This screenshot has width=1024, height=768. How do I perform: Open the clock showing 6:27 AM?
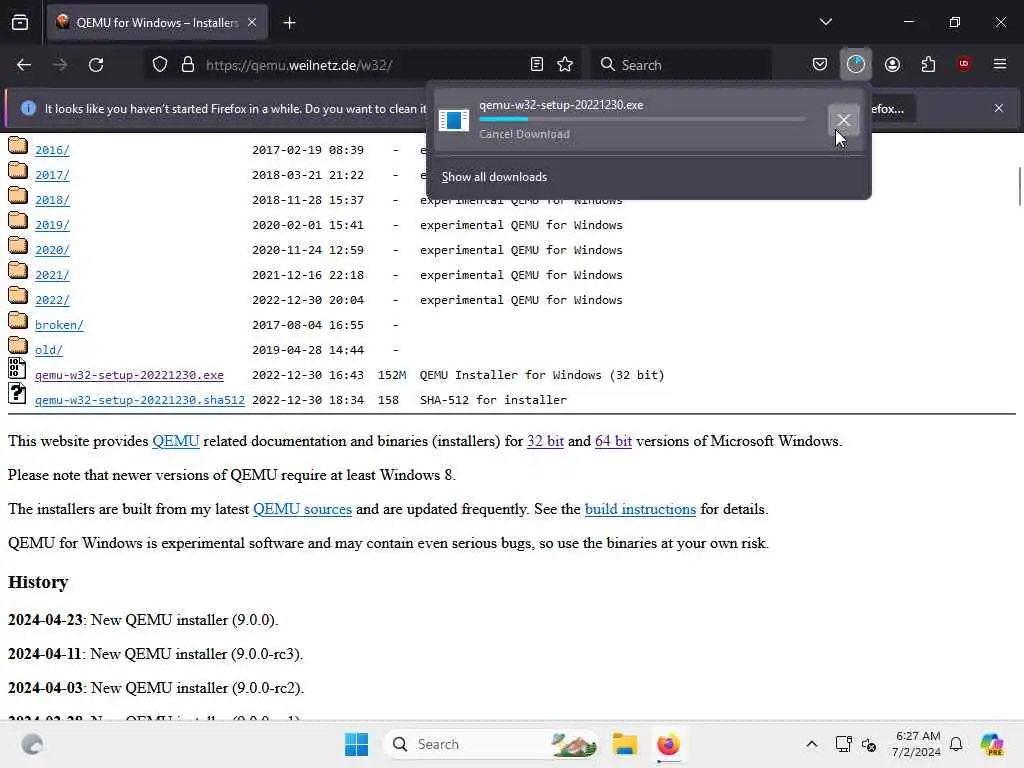click(917, 744)
